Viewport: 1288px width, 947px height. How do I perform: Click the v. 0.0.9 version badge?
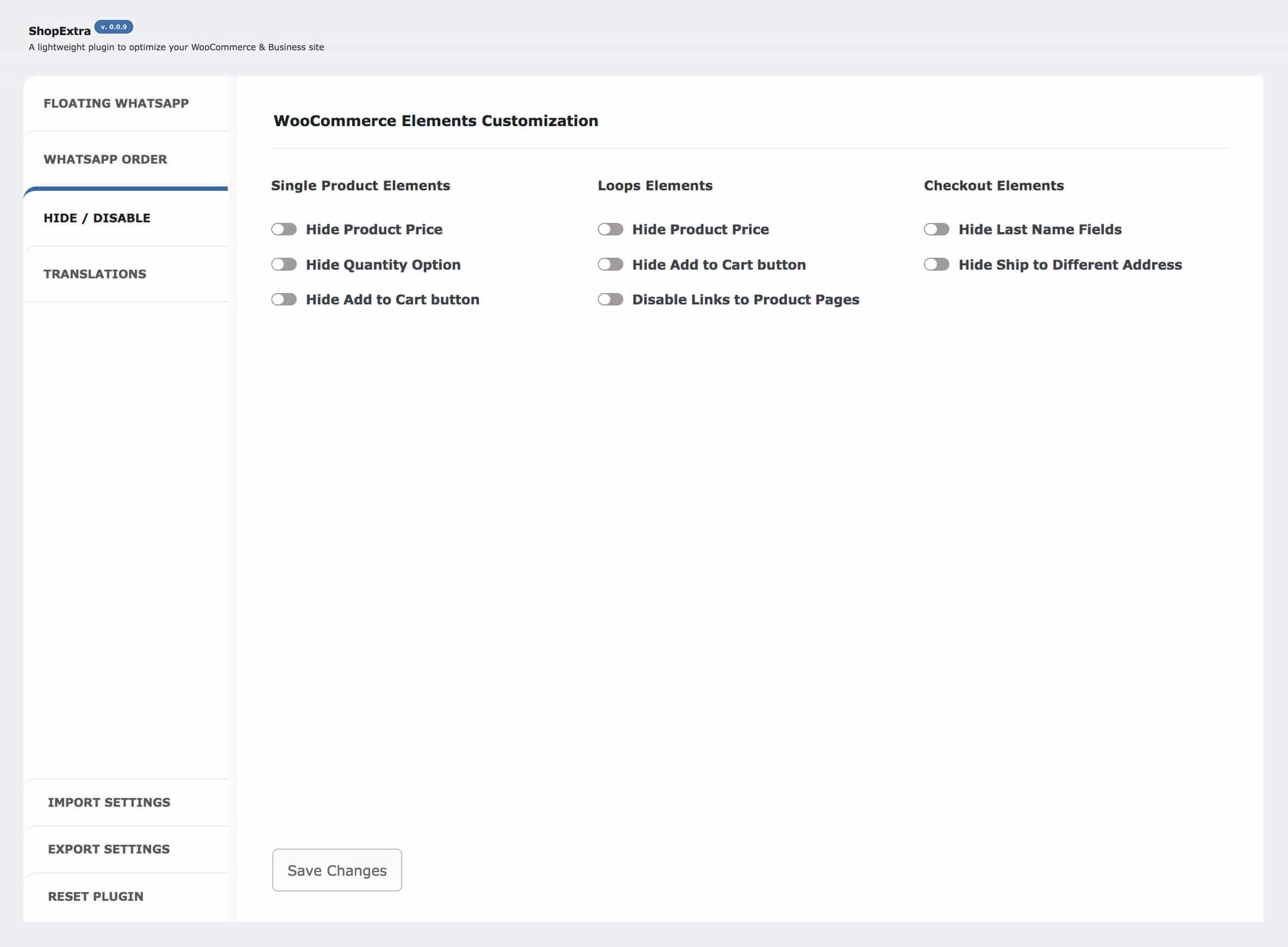[114, 27]
